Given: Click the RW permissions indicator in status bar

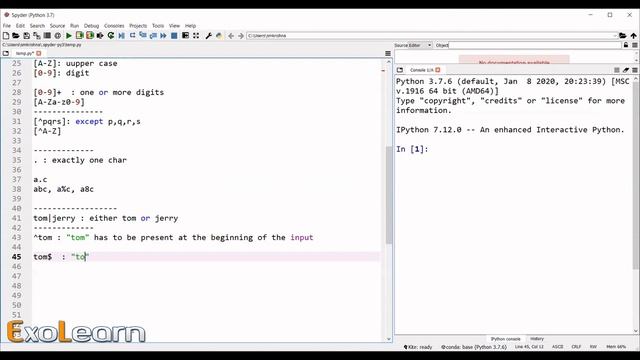Looking at the screenshot, I should [593, 347].
